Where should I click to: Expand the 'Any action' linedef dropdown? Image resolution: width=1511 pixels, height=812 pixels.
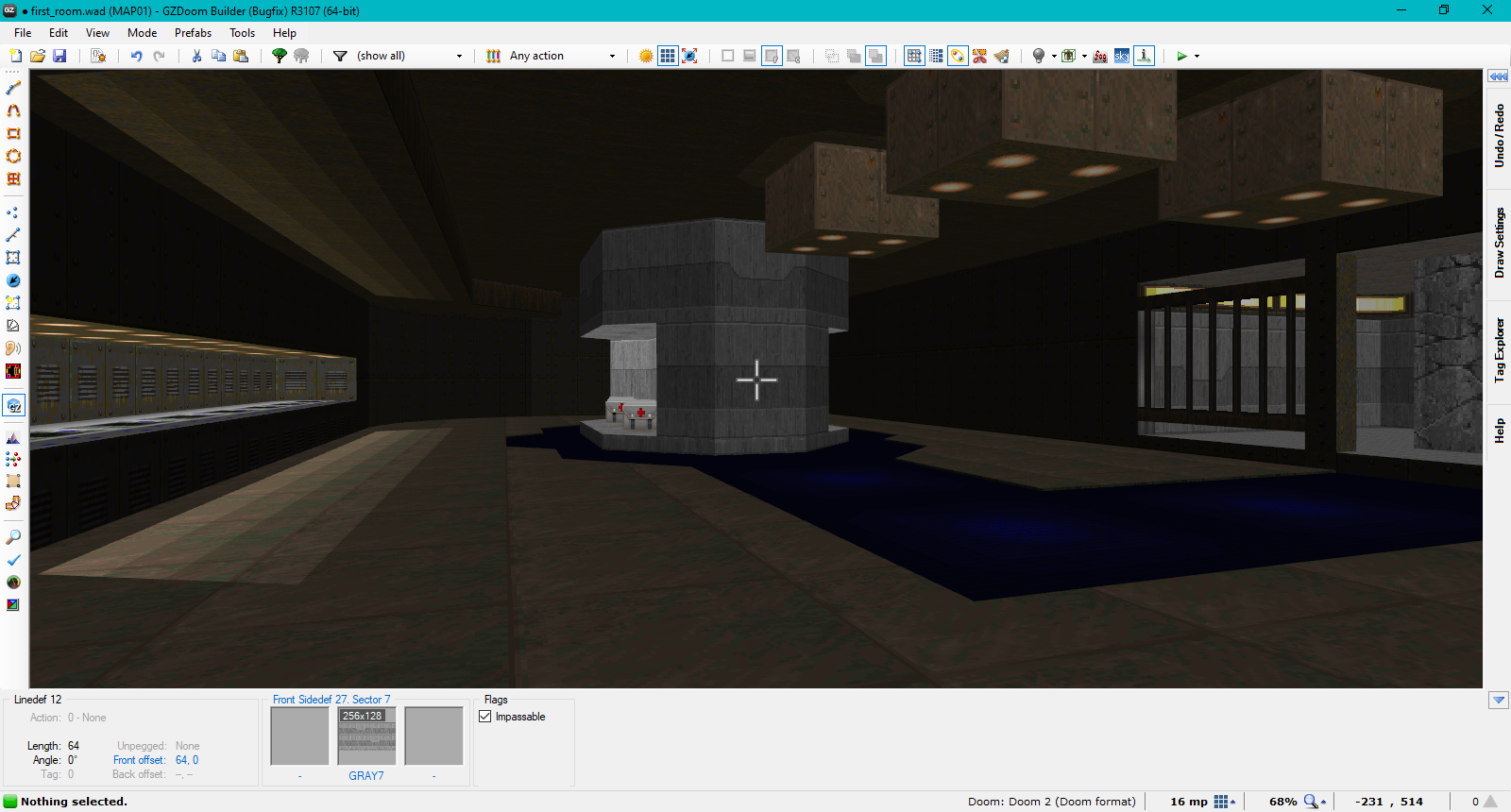(x=562, y=56)
